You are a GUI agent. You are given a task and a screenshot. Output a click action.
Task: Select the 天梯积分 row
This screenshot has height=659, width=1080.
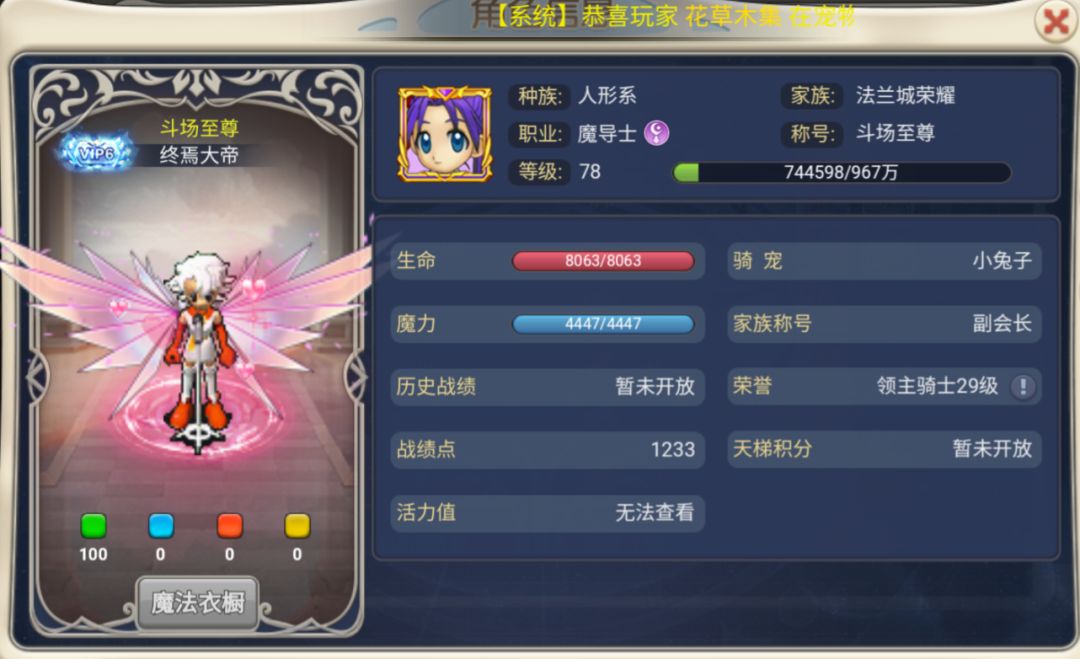click(884, 449)
